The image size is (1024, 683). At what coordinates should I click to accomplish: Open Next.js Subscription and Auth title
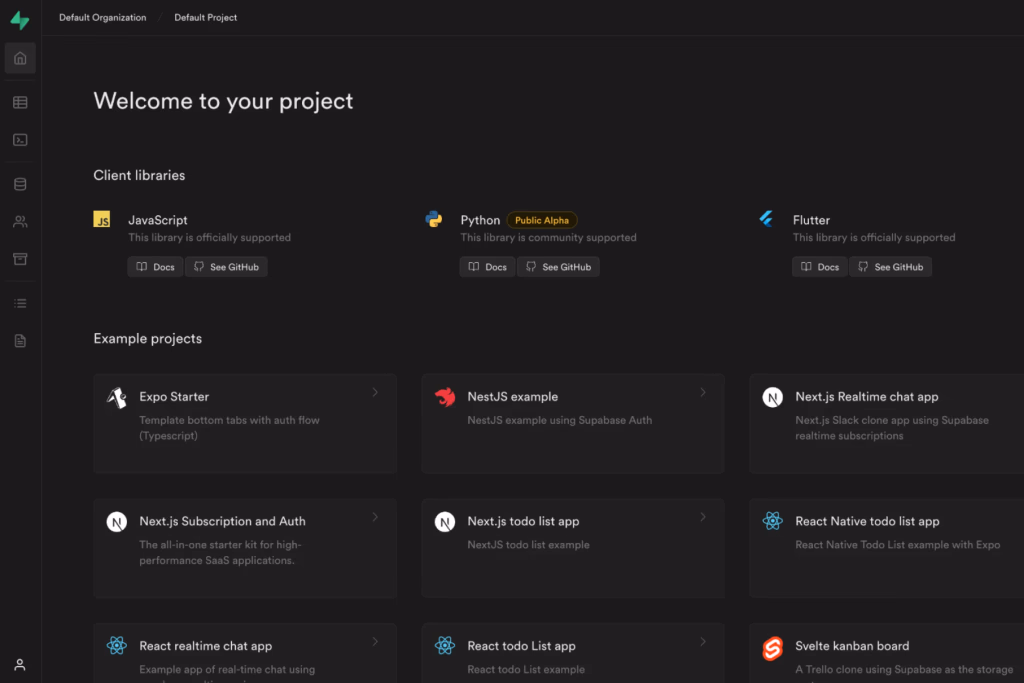point(222,522)
